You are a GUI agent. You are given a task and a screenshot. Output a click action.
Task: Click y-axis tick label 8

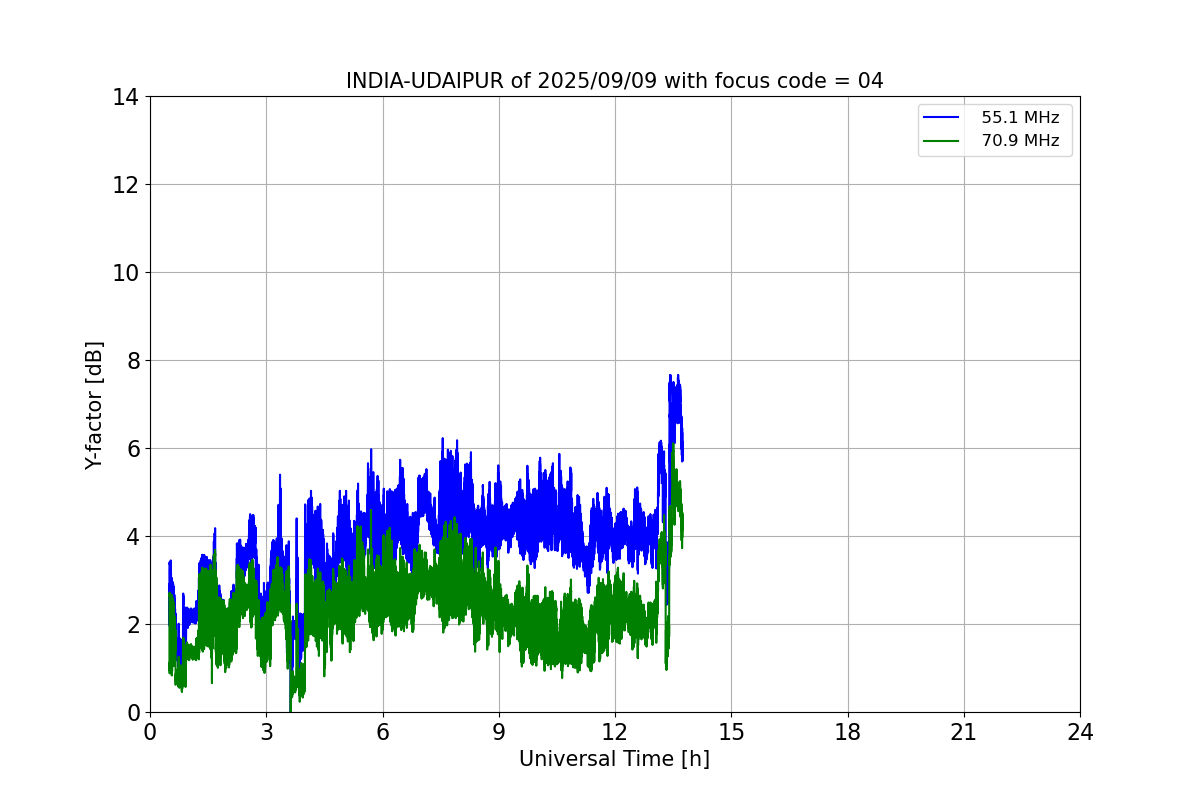[x=133, y=361]
